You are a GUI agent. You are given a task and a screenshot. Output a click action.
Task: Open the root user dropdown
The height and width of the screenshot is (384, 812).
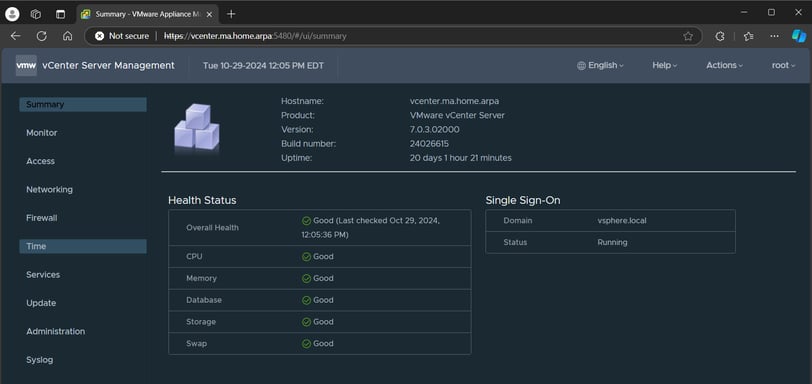(783, 65)
